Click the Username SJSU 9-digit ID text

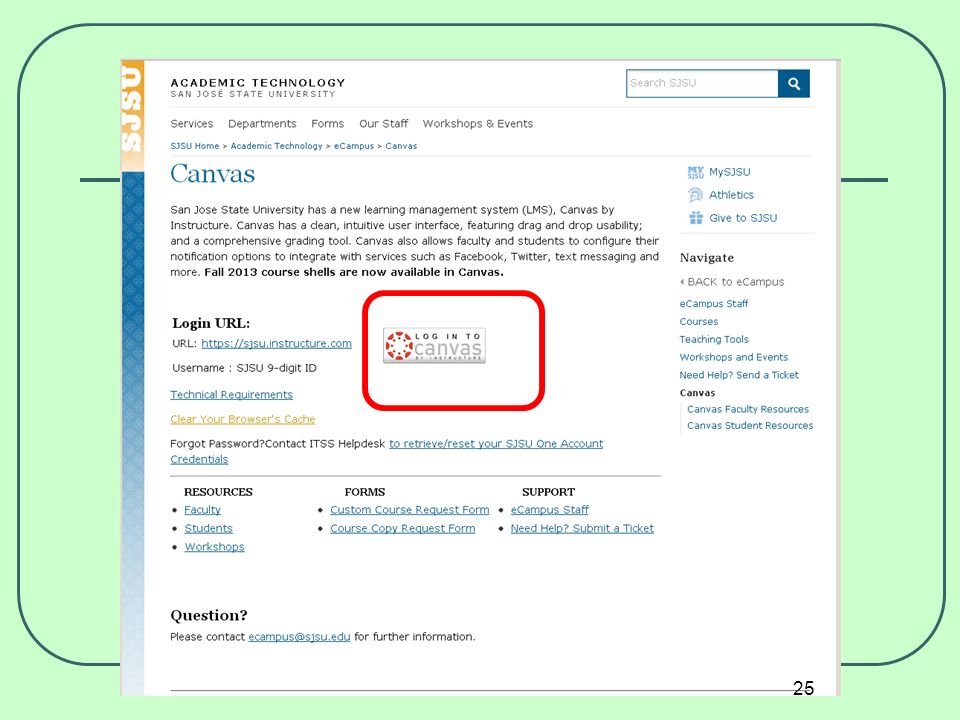(244, 368)
